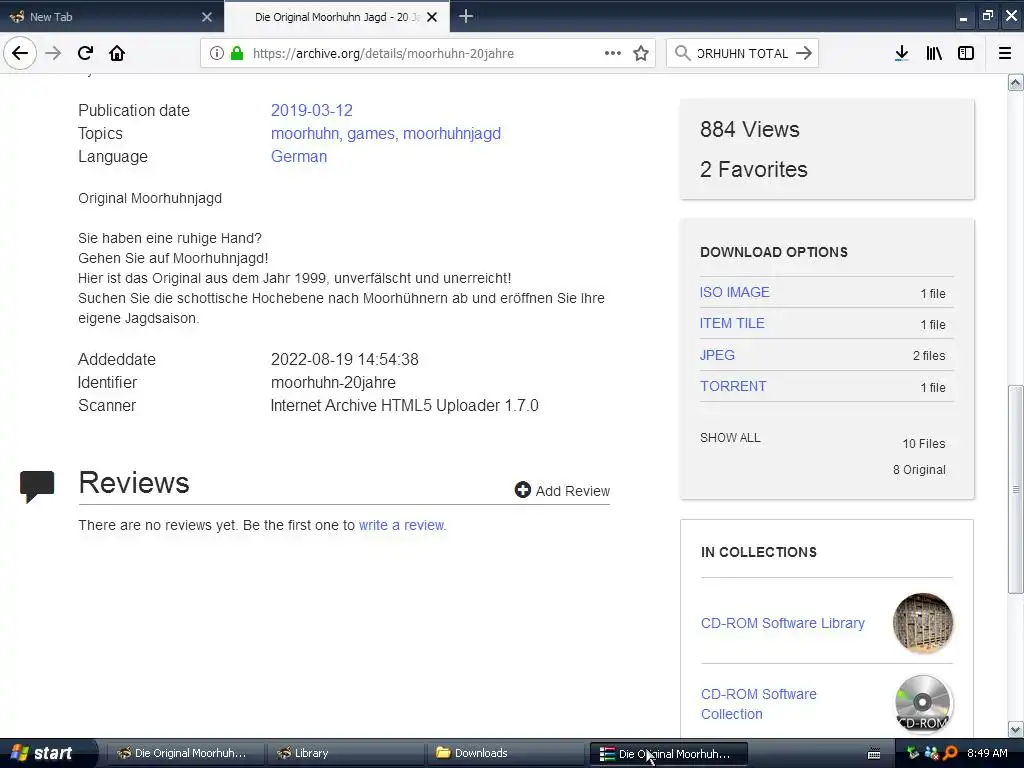Click the Reviews speech bubble icon
1024x768 pixels.
click(37, 486)
